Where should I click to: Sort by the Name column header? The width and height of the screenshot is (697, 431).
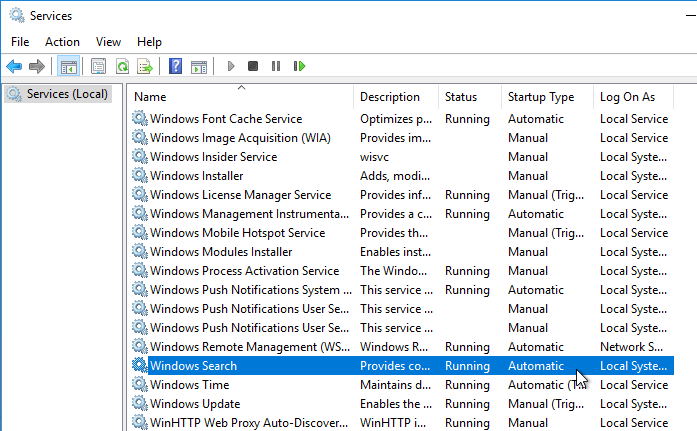coord(240,96)
